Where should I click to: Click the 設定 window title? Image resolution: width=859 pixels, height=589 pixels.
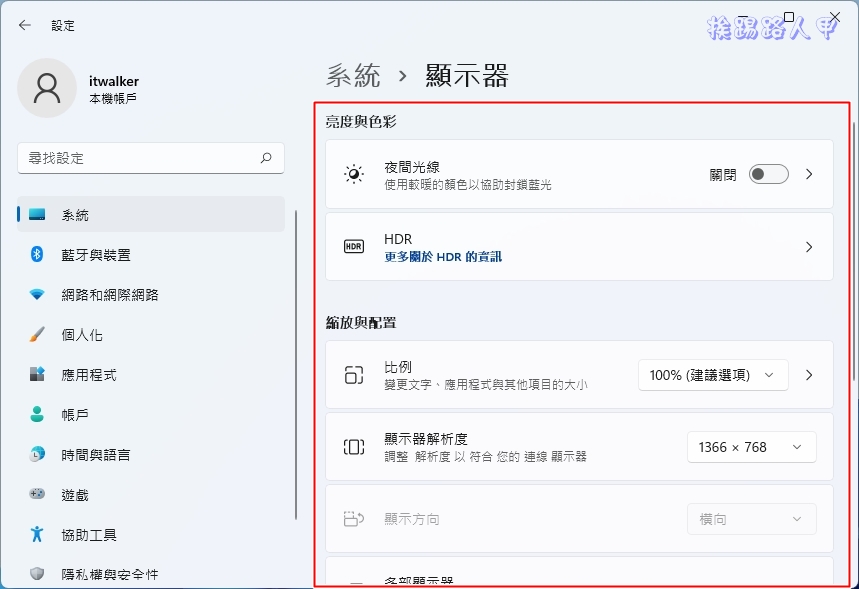click(x=63, y=25)
